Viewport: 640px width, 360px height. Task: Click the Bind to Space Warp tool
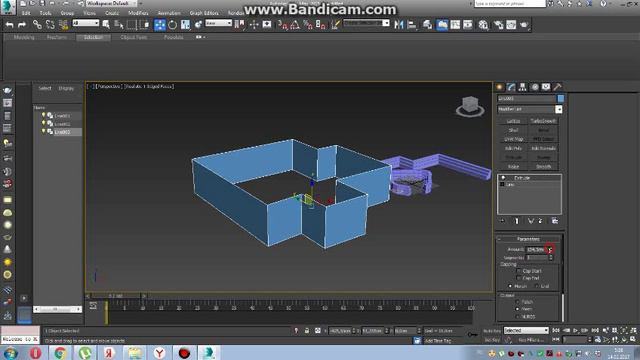tap(63, 25)
